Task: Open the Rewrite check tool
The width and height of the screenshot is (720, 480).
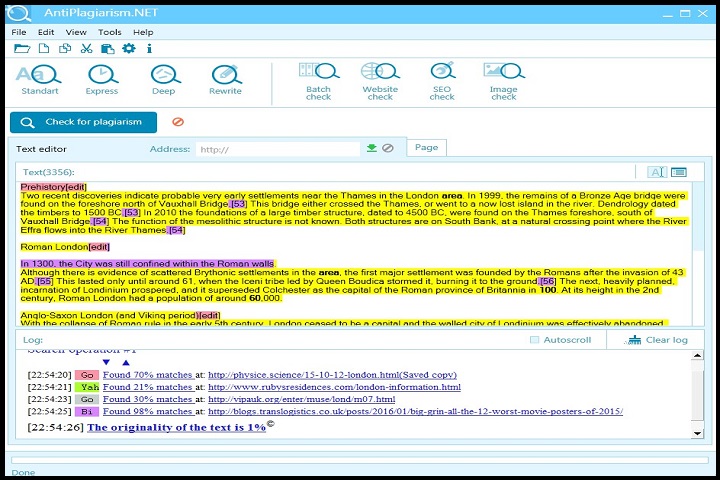Action: tap(225, 78)
